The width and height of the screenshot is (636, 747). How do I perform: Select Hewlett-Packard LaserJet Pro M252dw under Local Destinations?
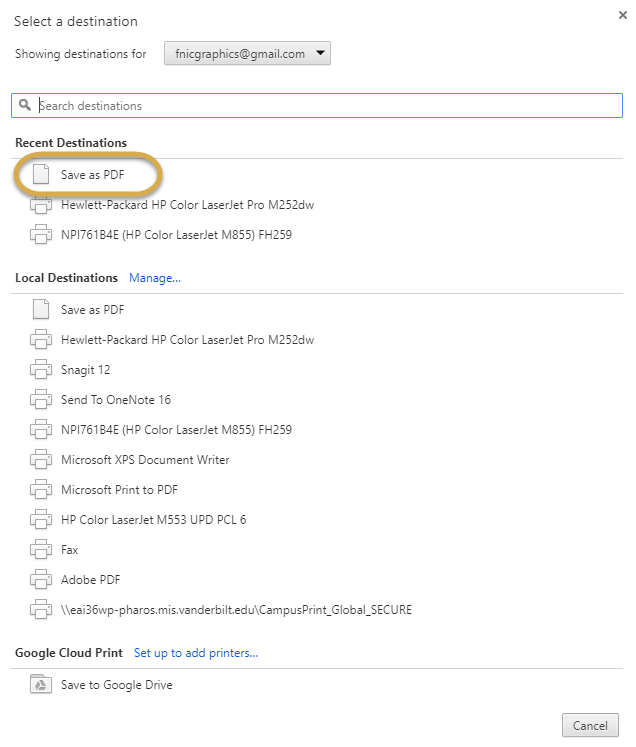coord(317,340)
